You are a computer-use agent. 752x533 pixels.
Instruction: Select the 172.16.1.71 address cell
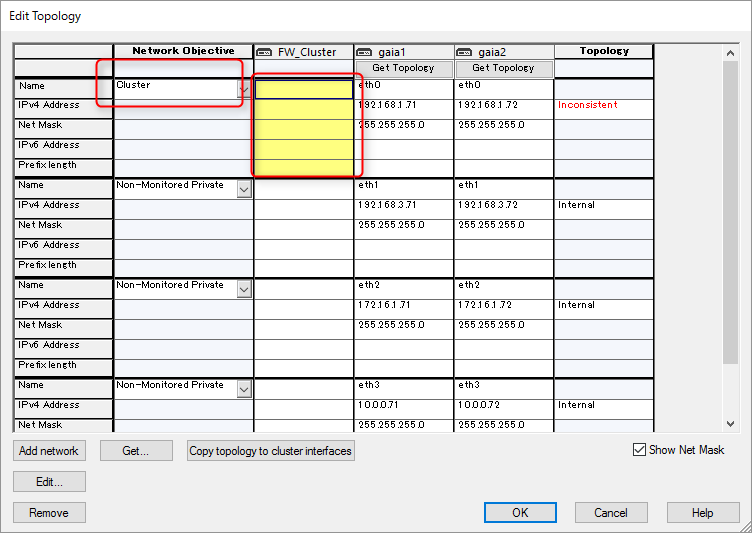[x=404, y=309]
